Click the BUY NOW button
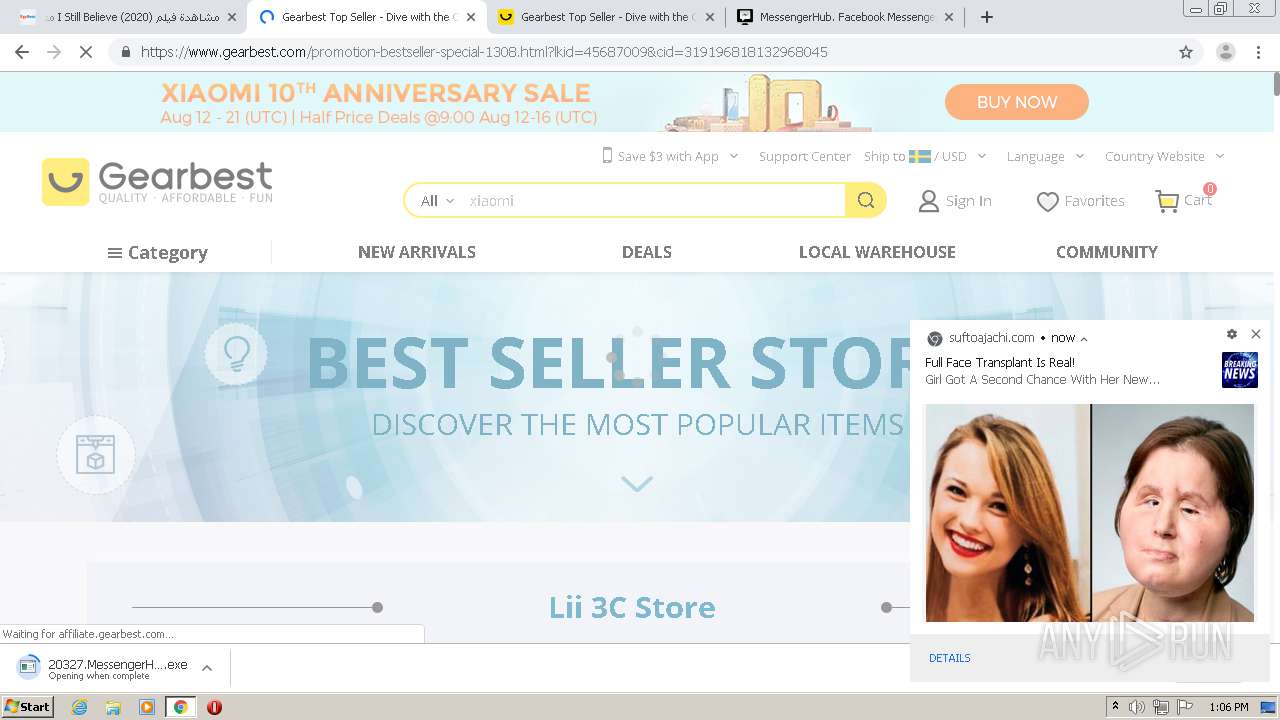 1017,102
